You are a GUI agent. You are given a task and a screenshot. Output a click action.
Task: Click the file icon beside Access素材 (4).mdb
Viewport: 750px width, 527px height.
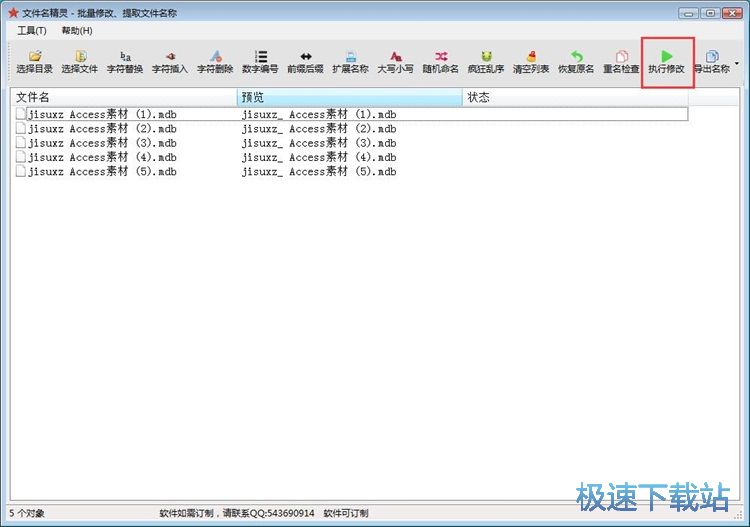(21, 157)
